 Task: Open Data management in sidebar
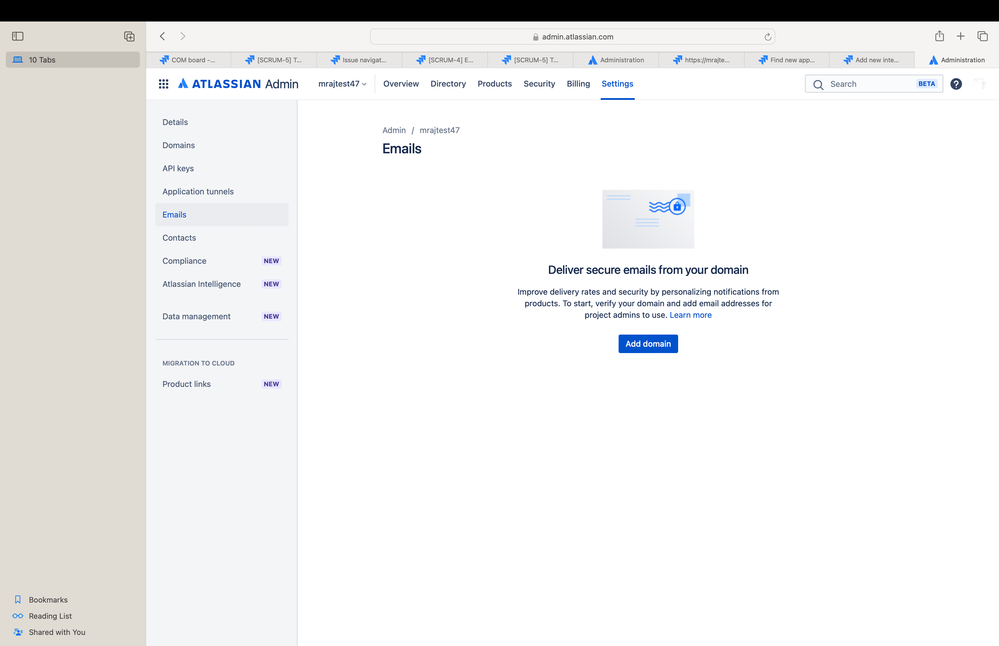(222, 317)
